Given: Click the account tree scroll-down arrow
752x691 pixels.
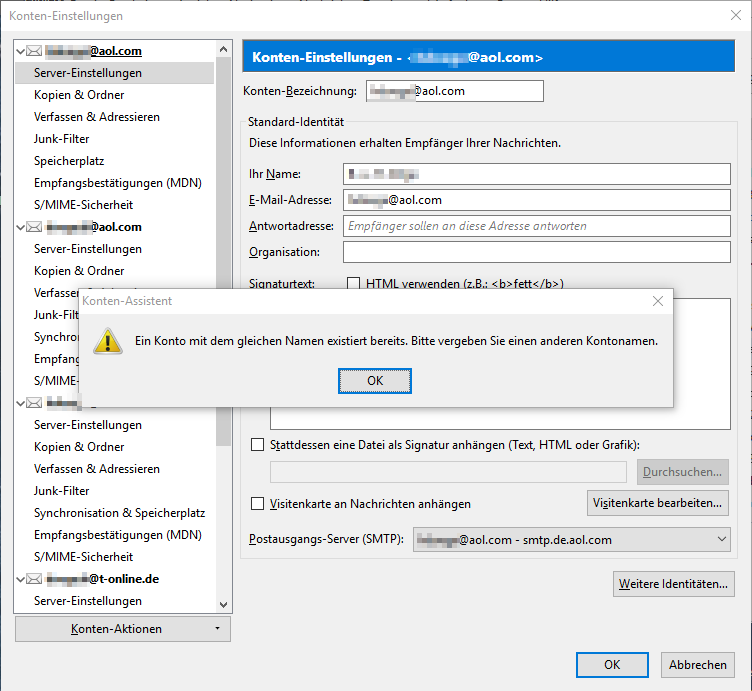Looking at the screenshot, I should click(x=223, y=604).
